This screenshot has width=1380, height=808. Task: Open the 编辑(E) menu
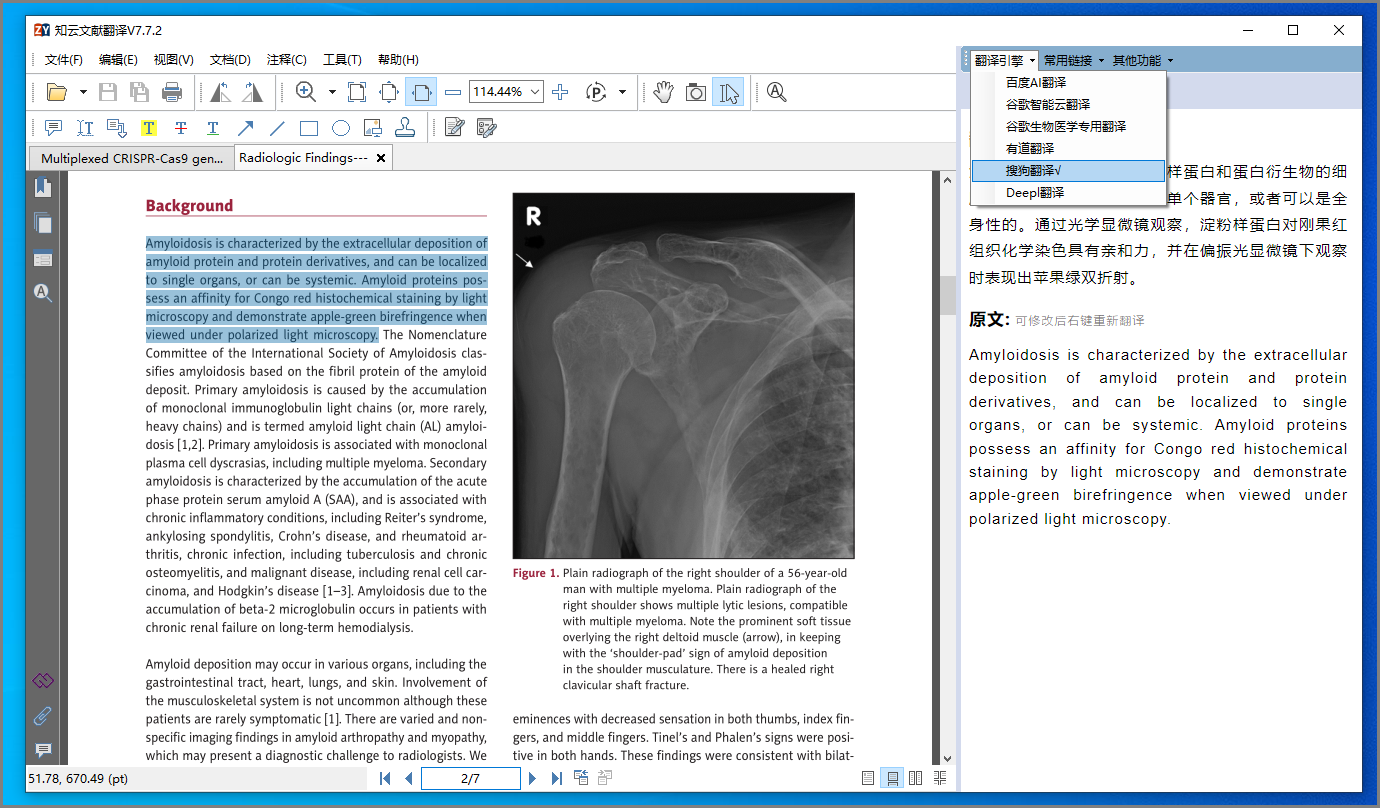tap(118, 60)
